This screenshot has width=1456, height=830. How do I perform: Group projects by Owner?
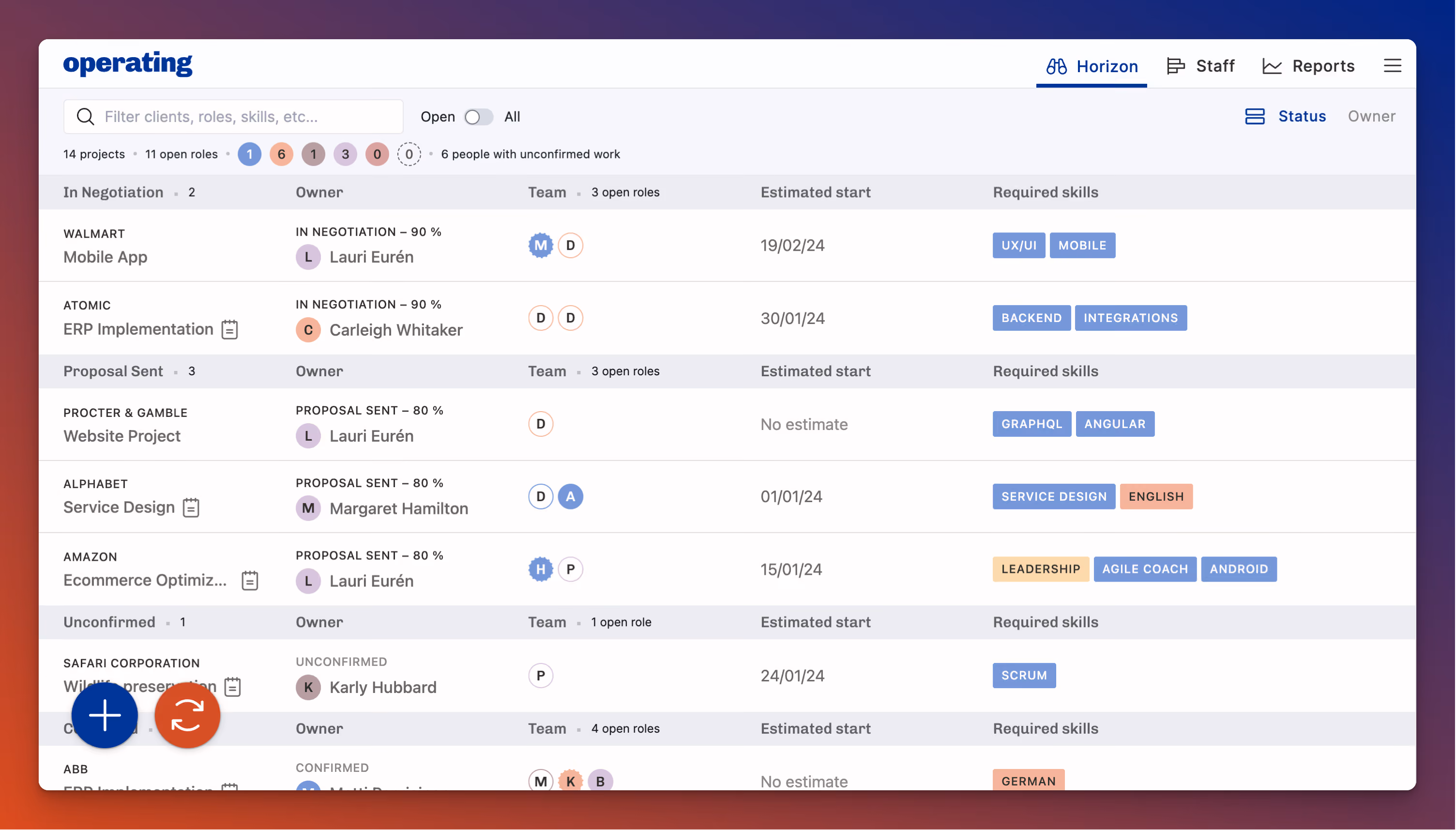[1371, 116]
